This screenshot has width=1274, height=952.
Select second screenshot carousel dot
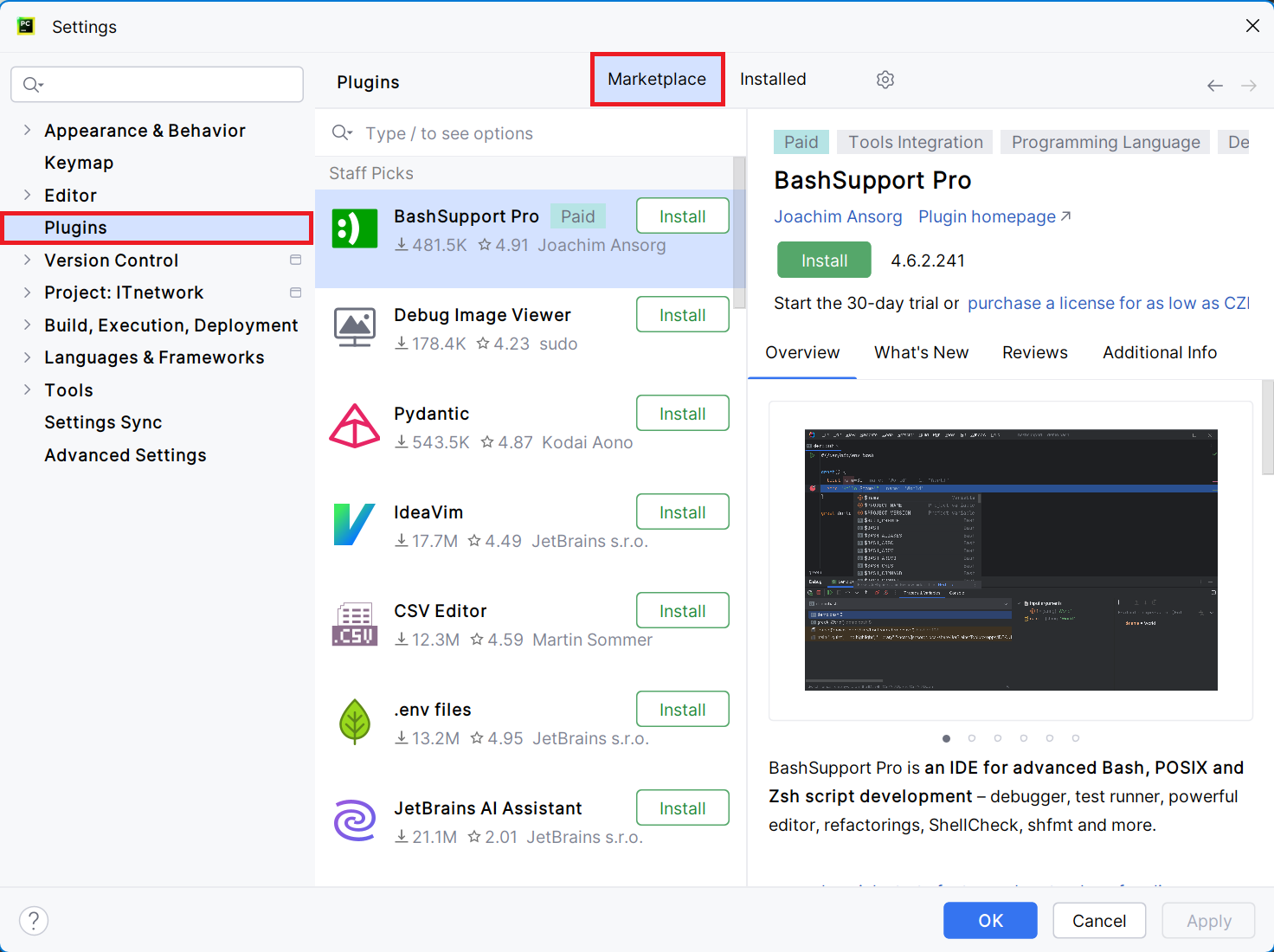tap(972, 738)
